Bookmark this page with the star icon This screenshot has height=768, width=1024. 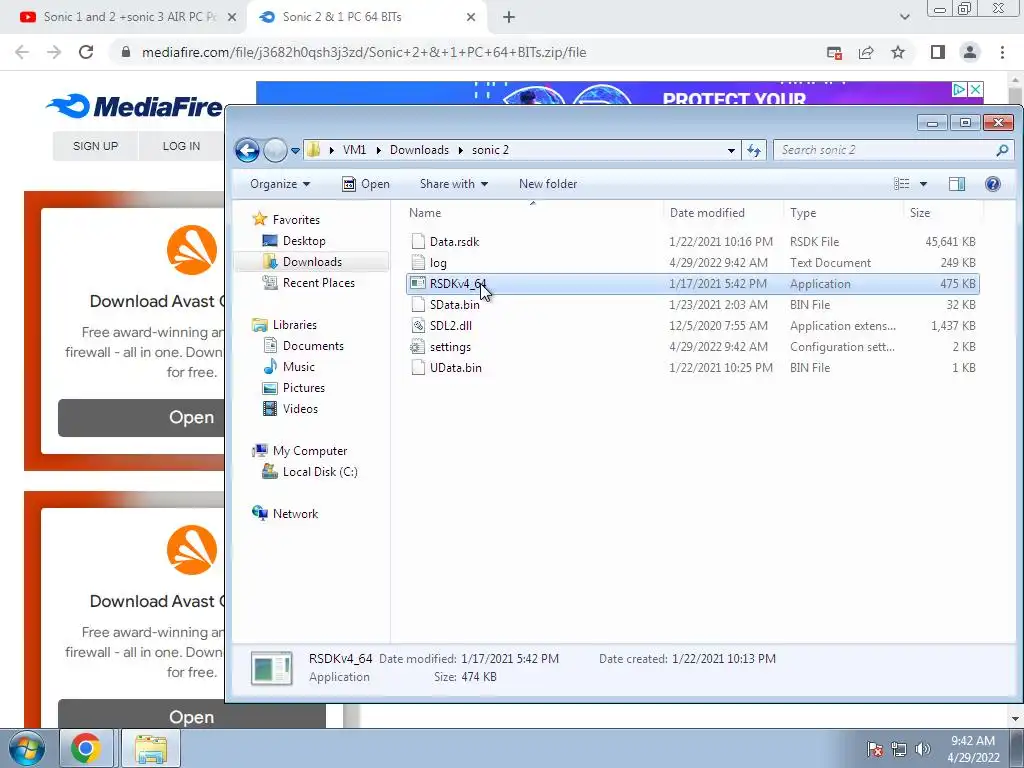click(x=898, y=52)
